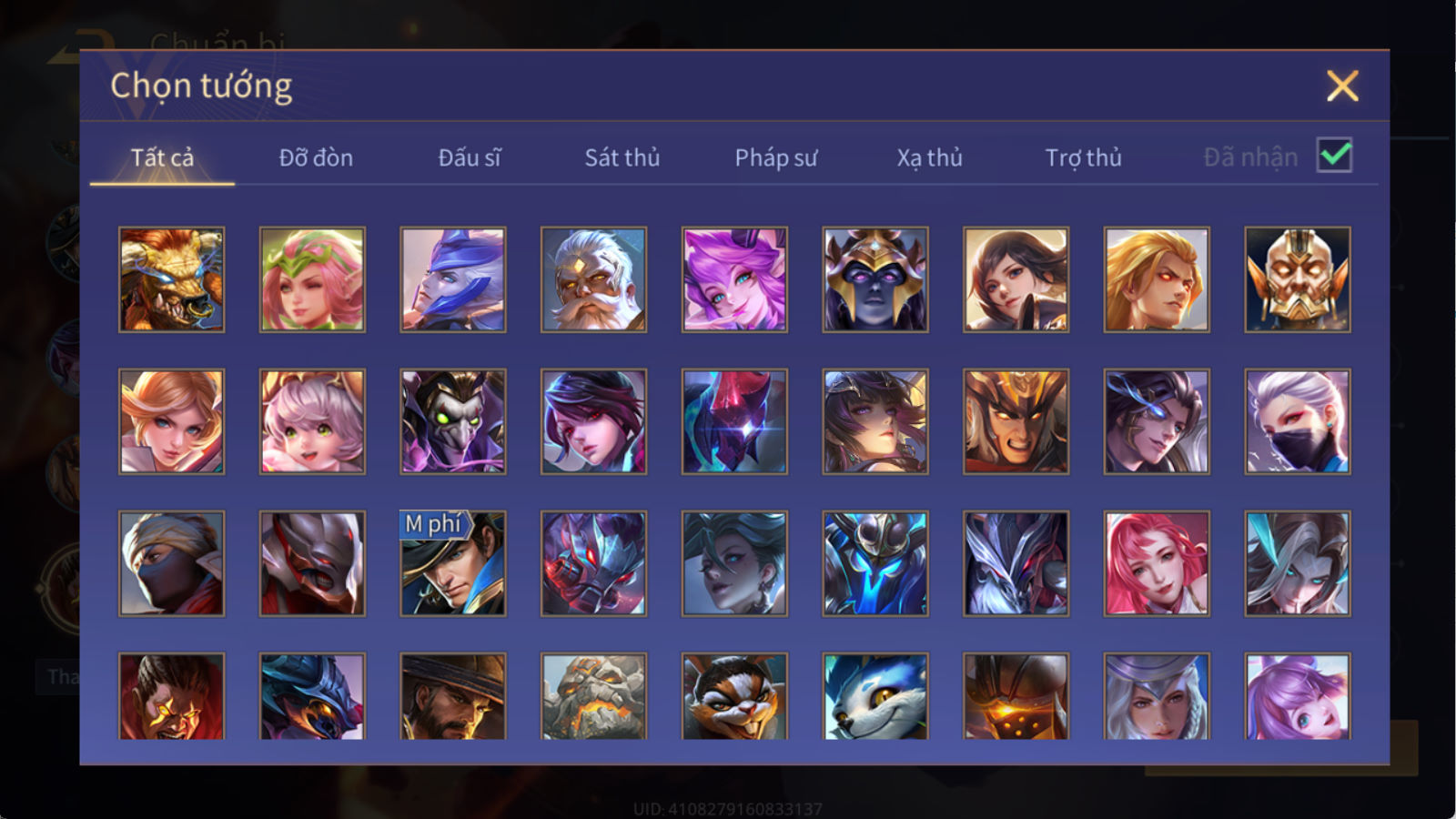Select the blue wolf-like creature hero
Screen dimensions: 1456x819
pyautogui.click(x=875, y=696)
